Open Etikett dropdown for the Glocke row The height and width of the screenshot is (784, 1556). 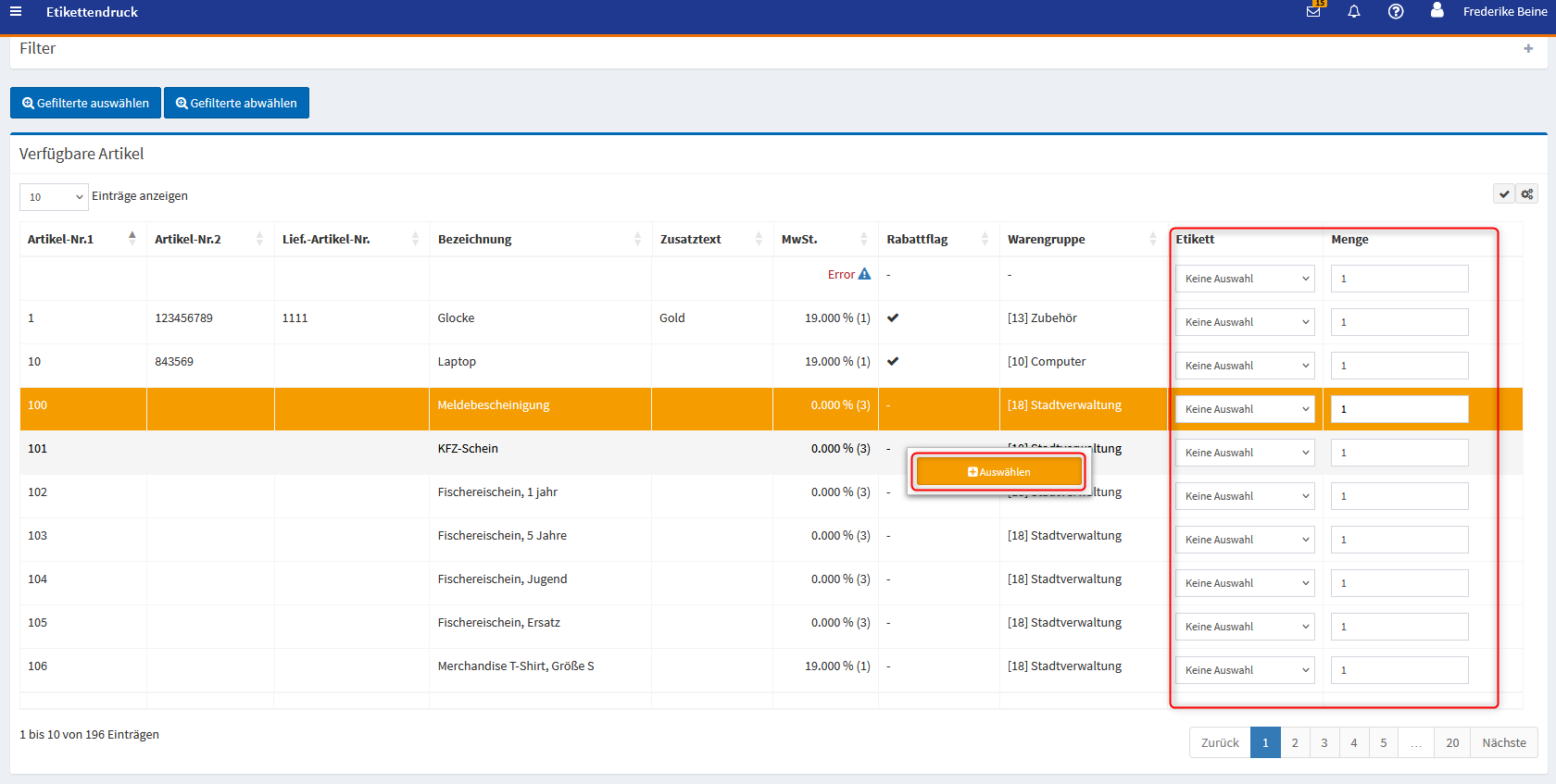1245,322
